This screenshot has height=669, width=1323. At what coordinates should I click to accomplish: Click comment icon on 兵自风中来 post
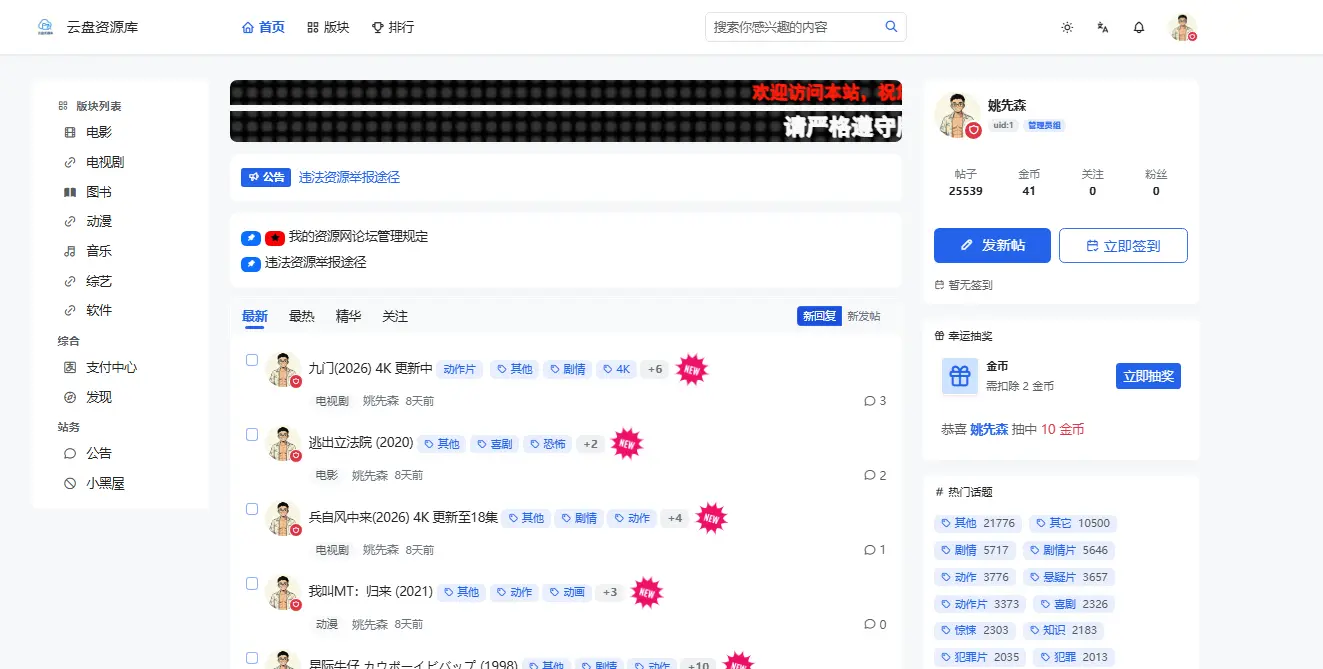[869, 550]
